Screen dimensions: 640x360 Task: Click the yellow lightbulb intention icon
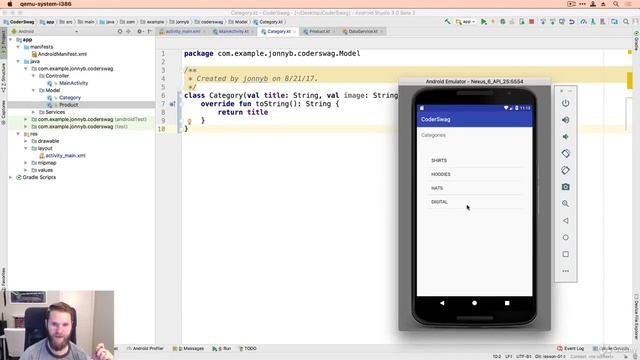tap(189, 121)
